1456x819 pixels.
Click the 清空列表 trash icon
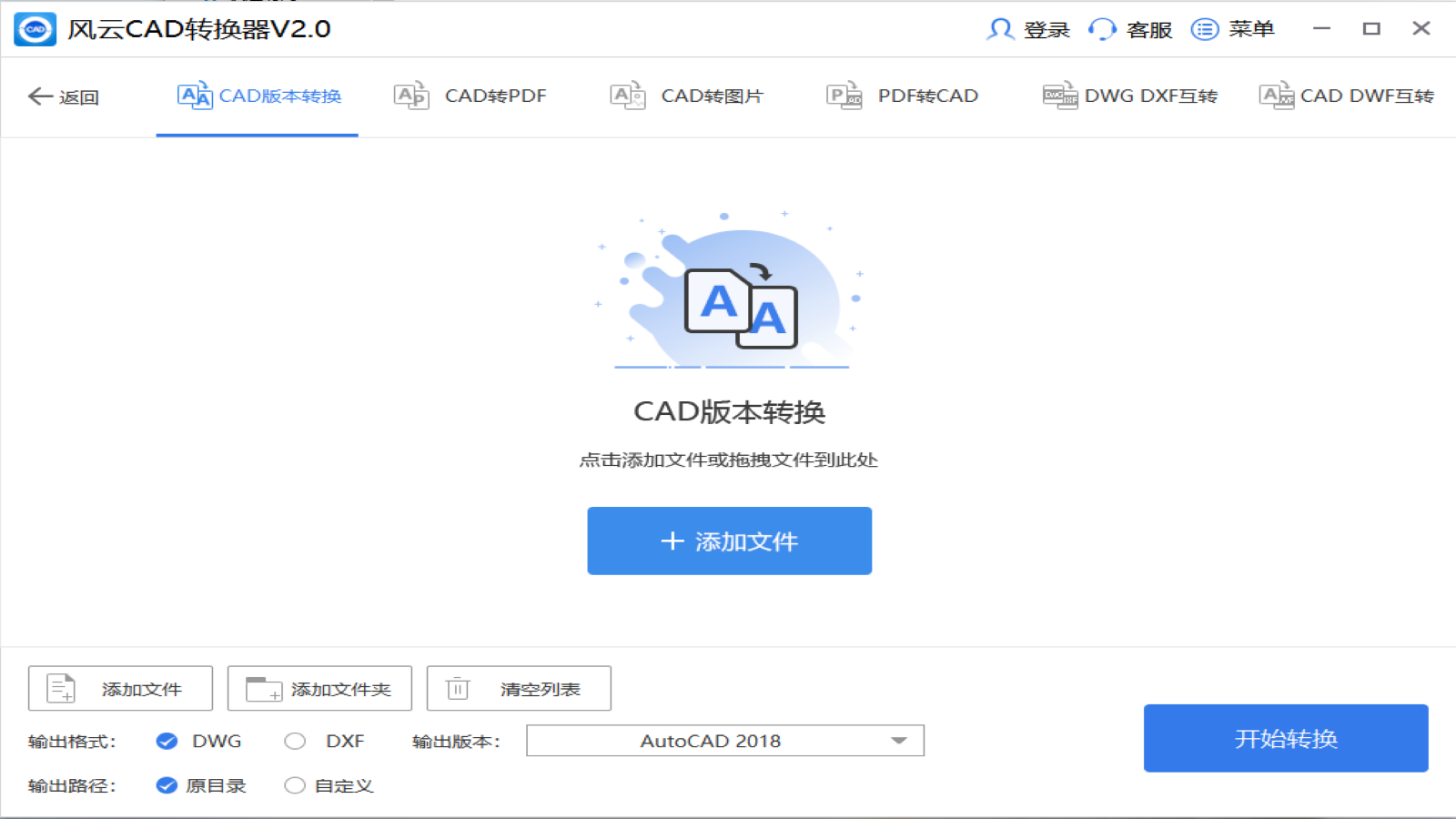459,688
